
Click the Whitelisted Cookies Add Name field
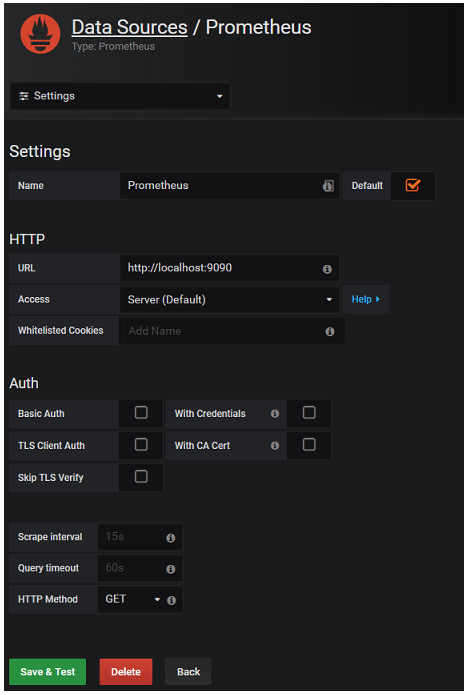click(x=234, y=331)
